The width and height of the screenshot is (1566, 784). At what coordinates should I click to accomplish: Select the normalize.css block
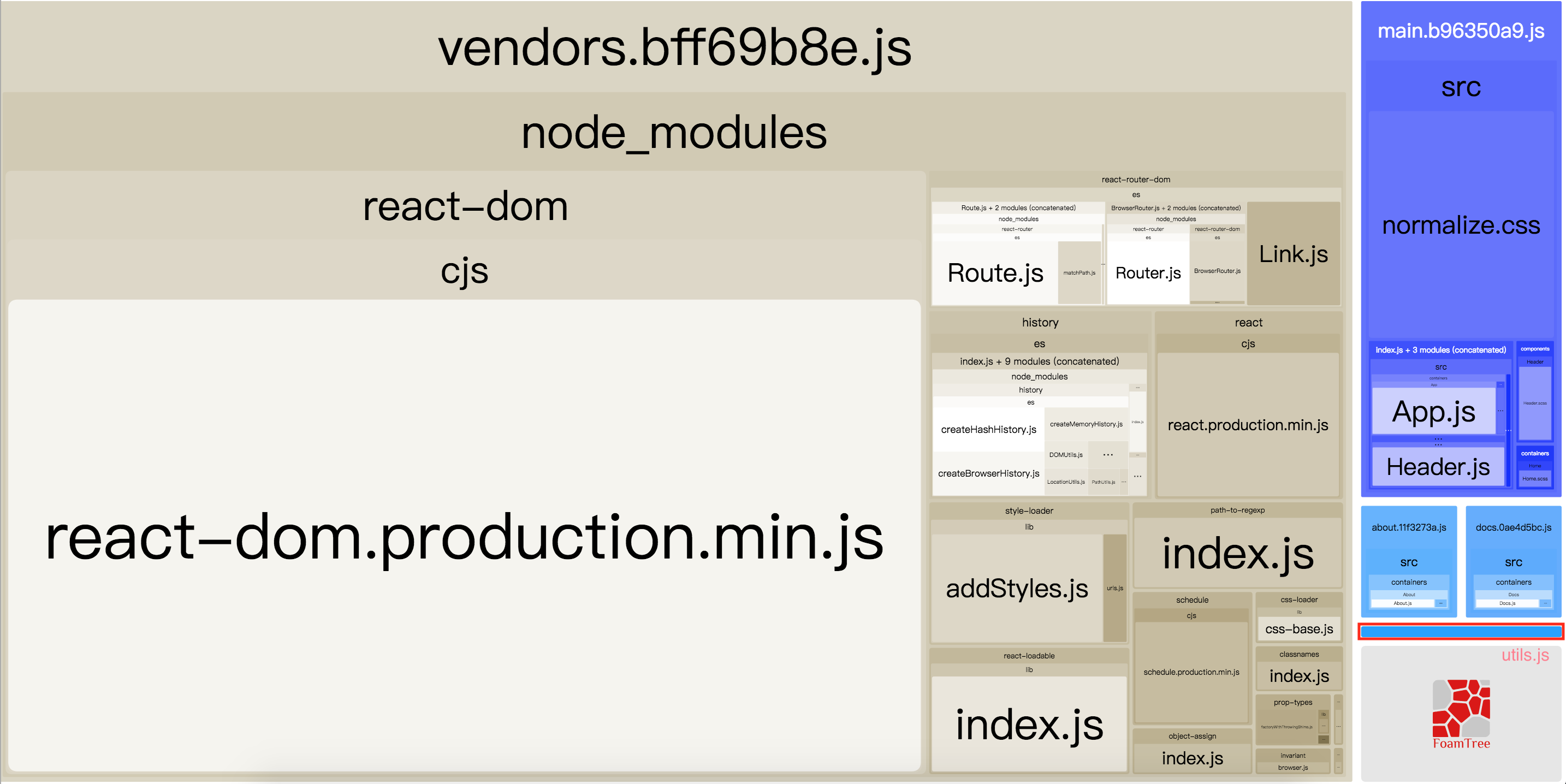(1461, 225)
